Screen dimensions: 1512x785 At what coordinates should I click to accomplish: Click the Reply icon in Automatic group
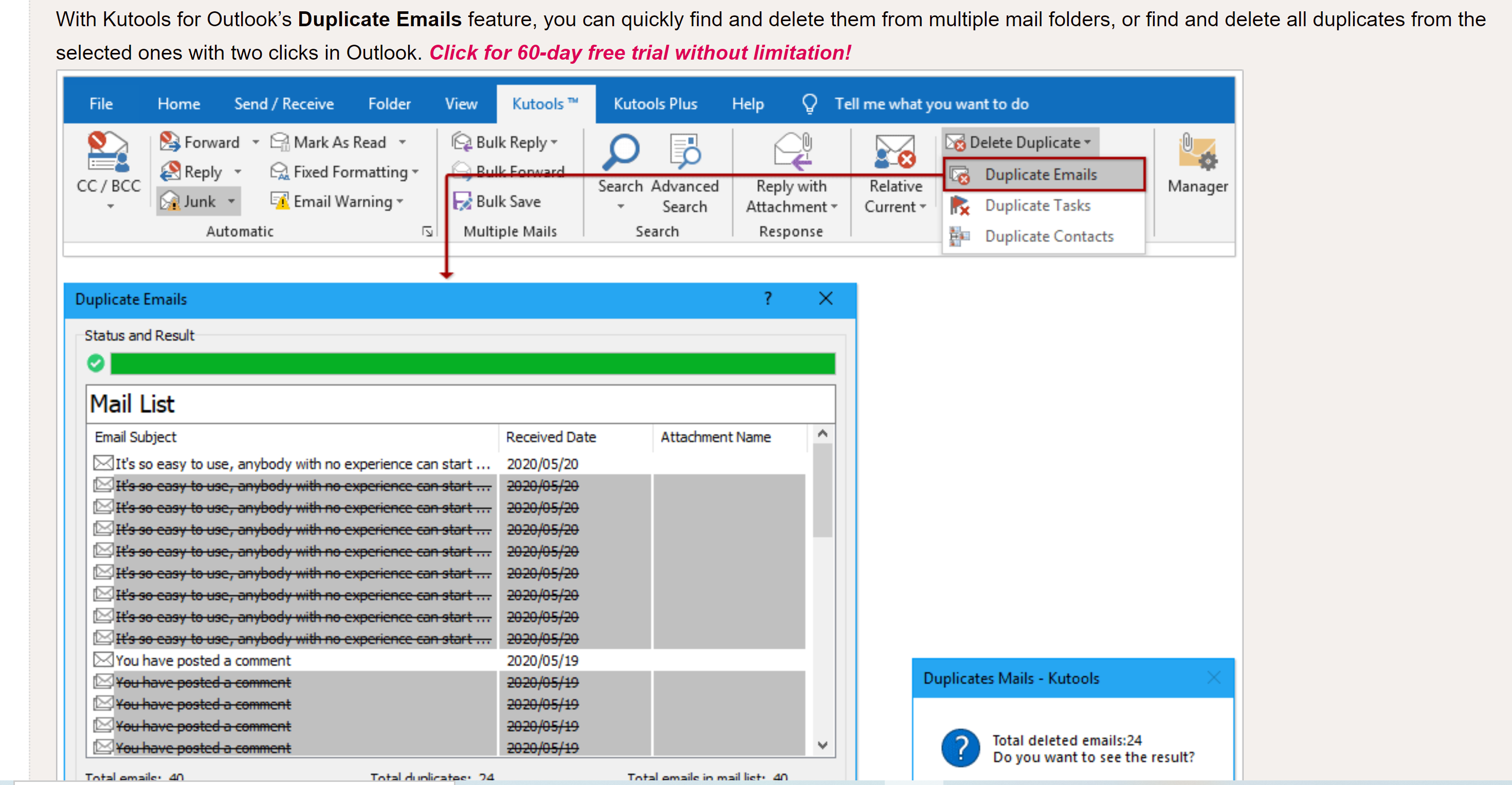(170, 171)
